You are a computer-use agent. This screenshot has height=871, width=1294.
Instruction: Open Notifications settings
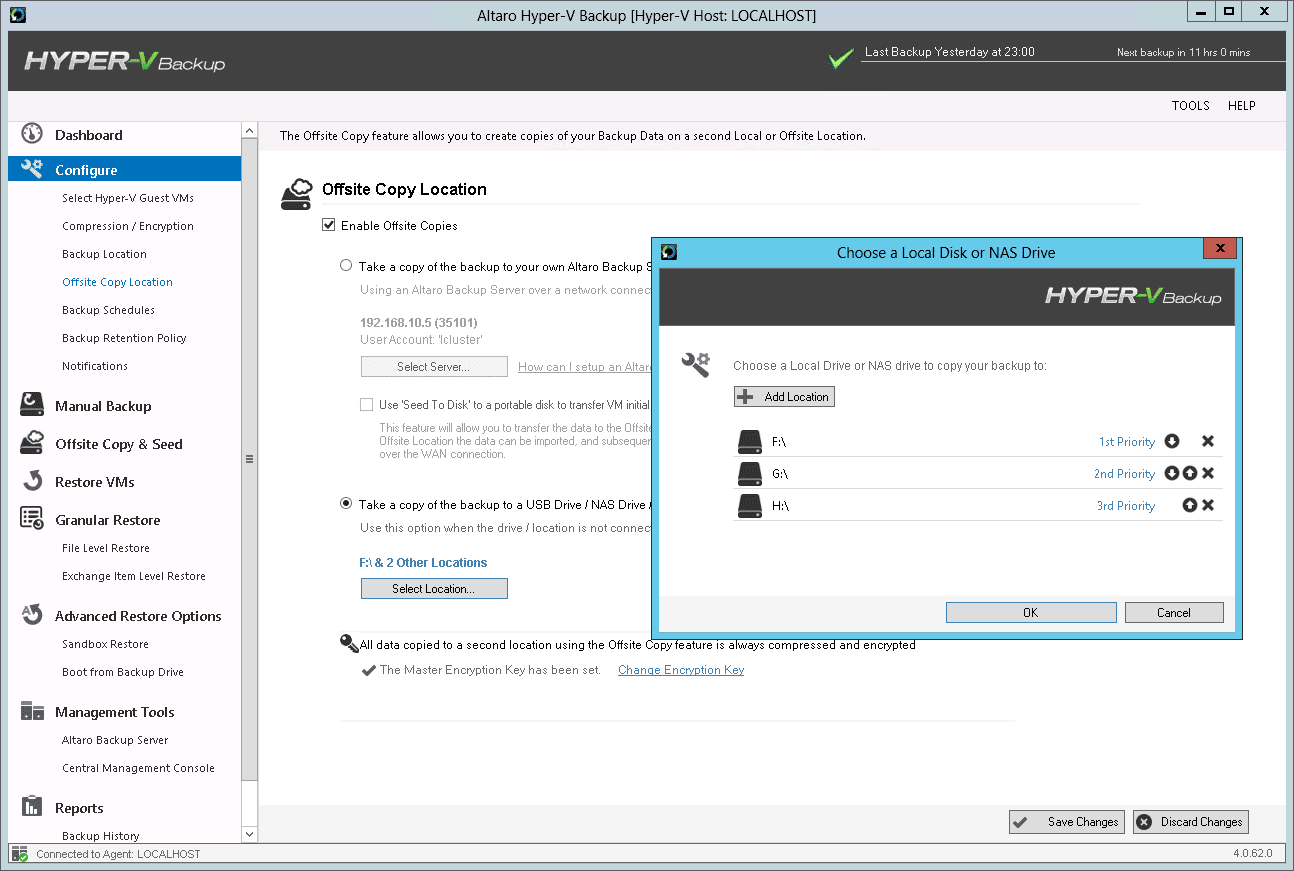(95, 366)
